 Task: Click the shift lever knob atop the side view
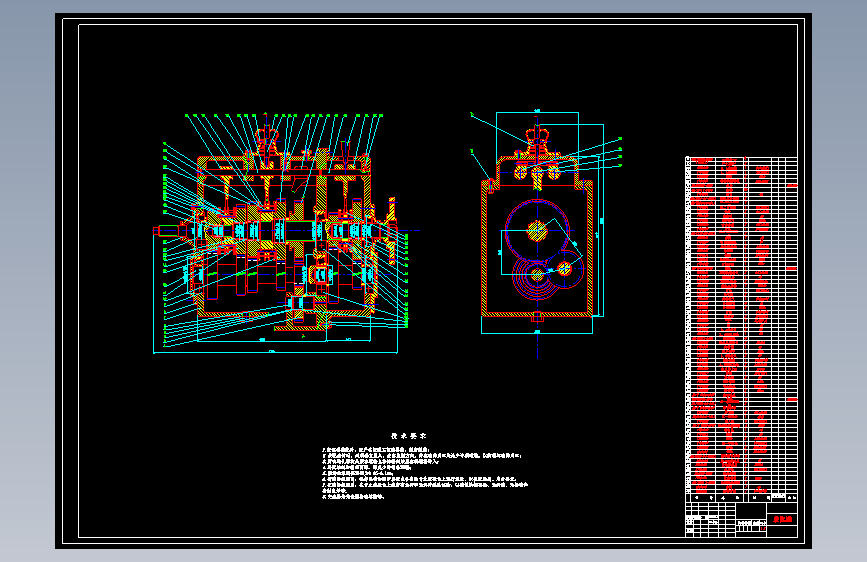(537, 134)
